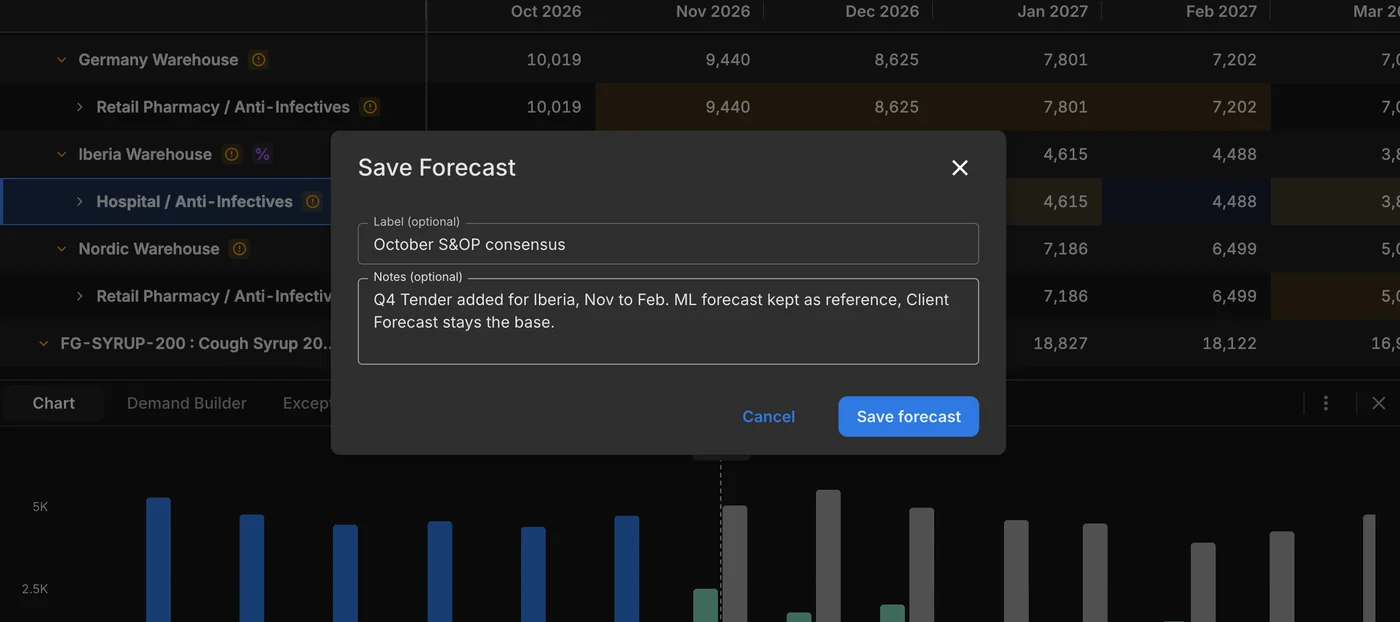Viewport: 1400px width, 622px height.
Task: Collapse the Germany Warehouse row
Action: pyautogui.click(x=61, y=60)
